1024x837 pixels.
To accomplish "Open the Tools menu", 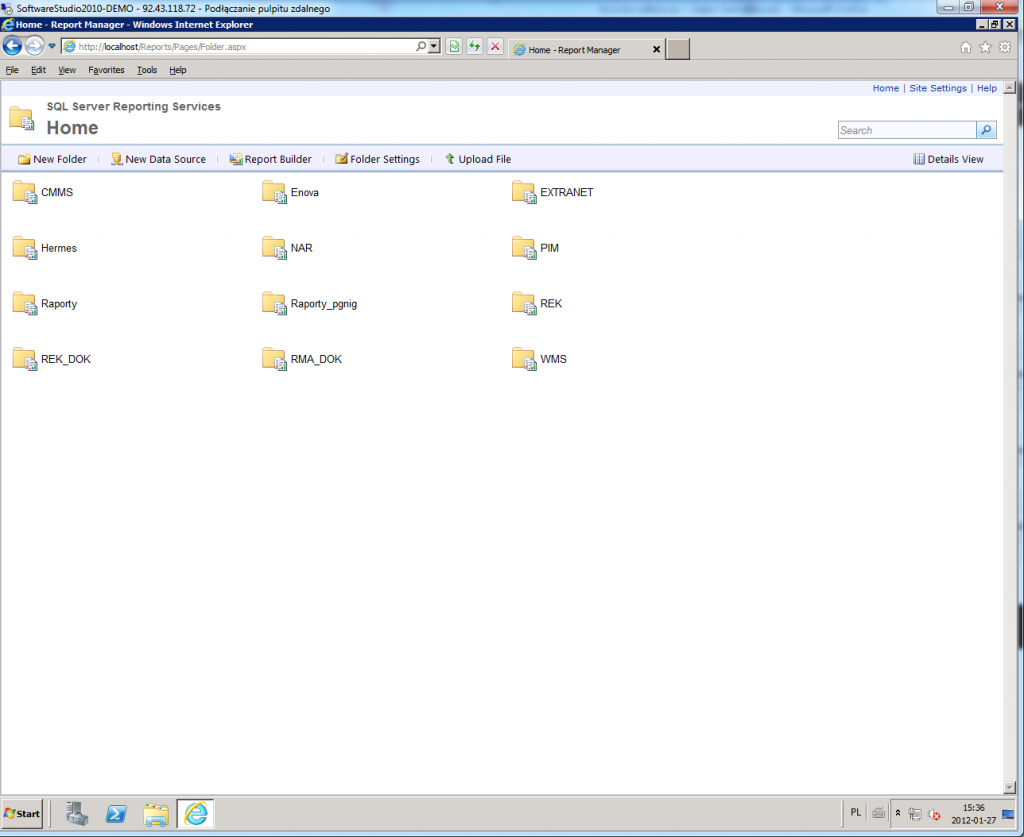I will click(146, 70).
